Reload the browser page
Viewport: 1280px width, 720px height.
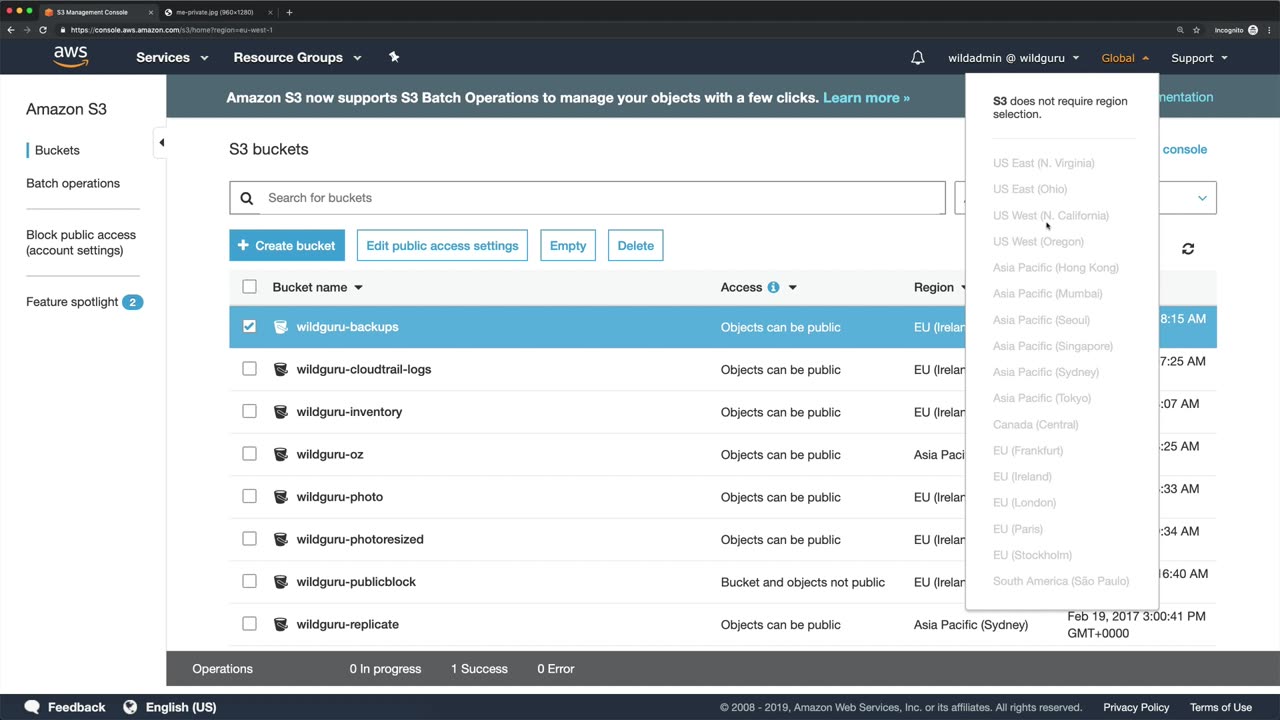[43, 30]
